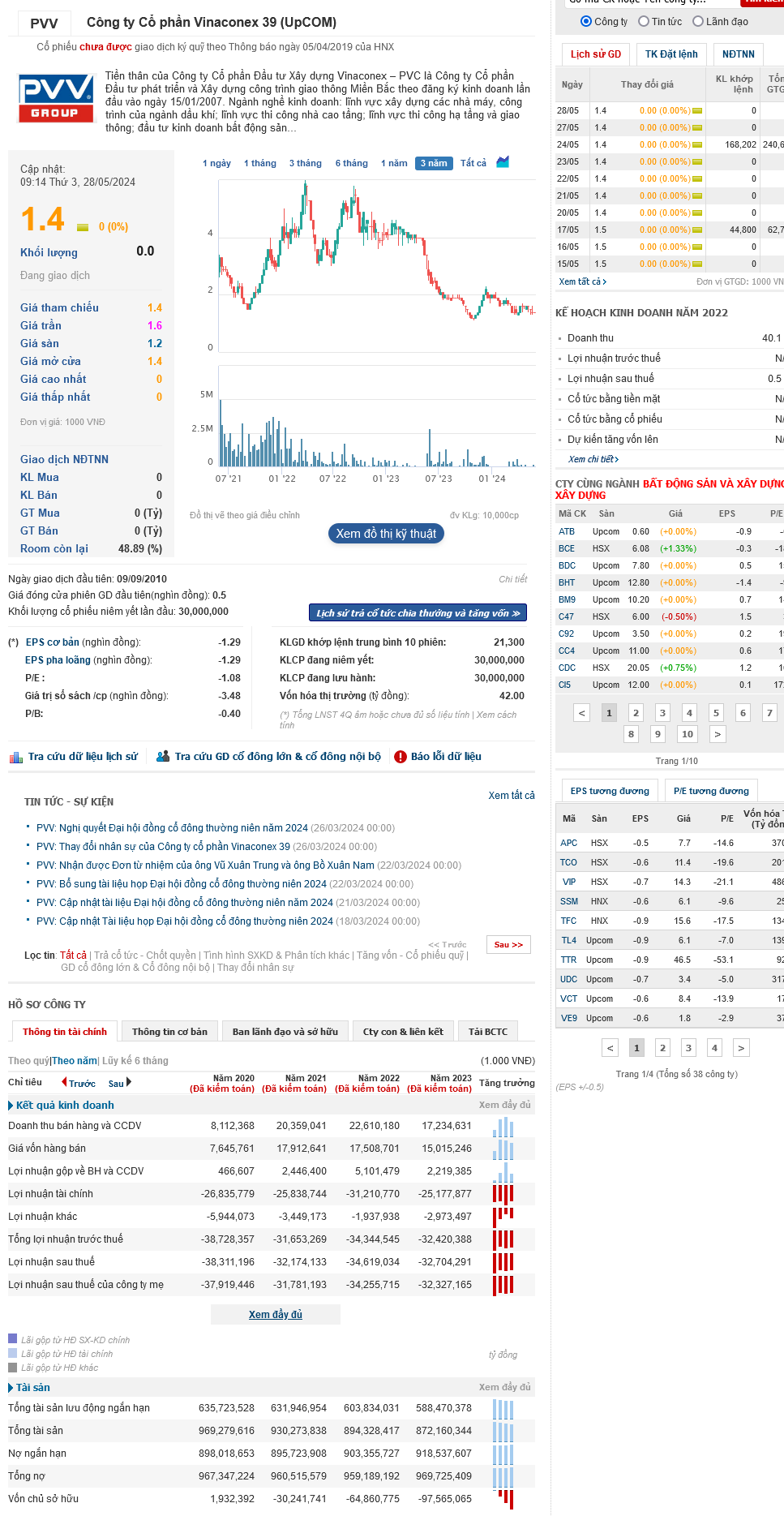Click the Trước red left arrow icon

click(x=64, y=1082)
